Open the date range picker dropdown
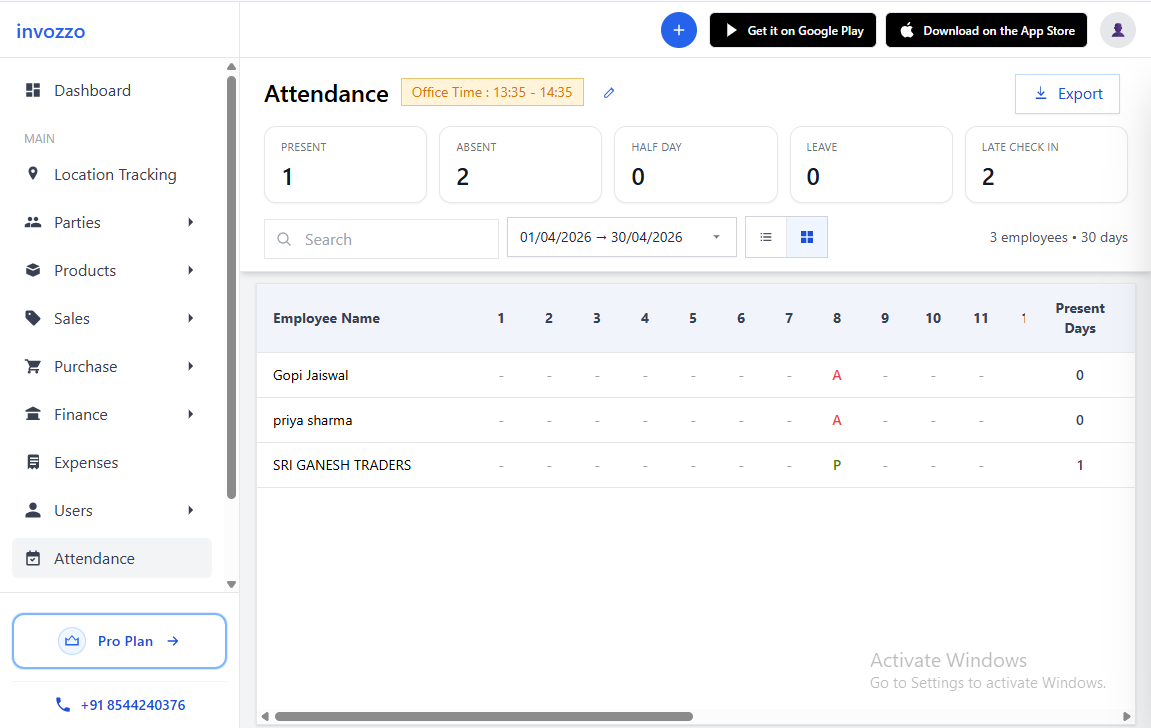Viewport: 1151px width, 728px height. [x=716, y=237]
